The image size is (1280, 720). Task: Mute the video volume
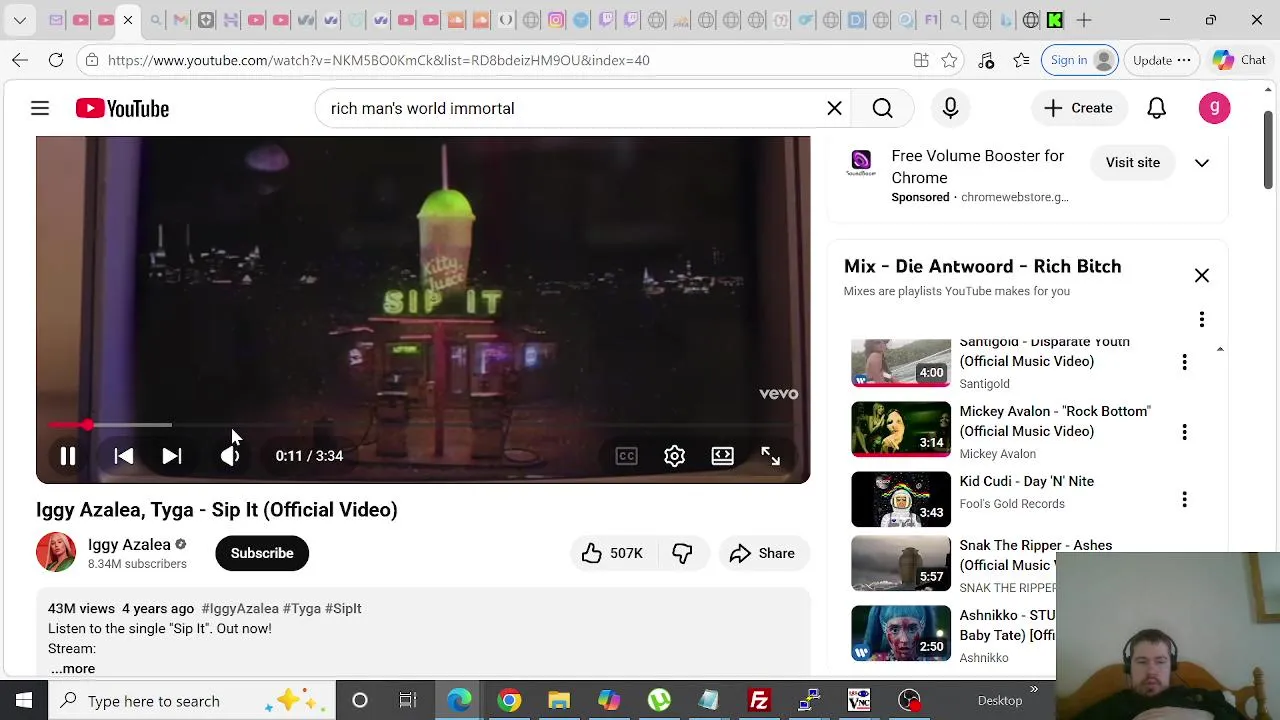tap(230, 456)
